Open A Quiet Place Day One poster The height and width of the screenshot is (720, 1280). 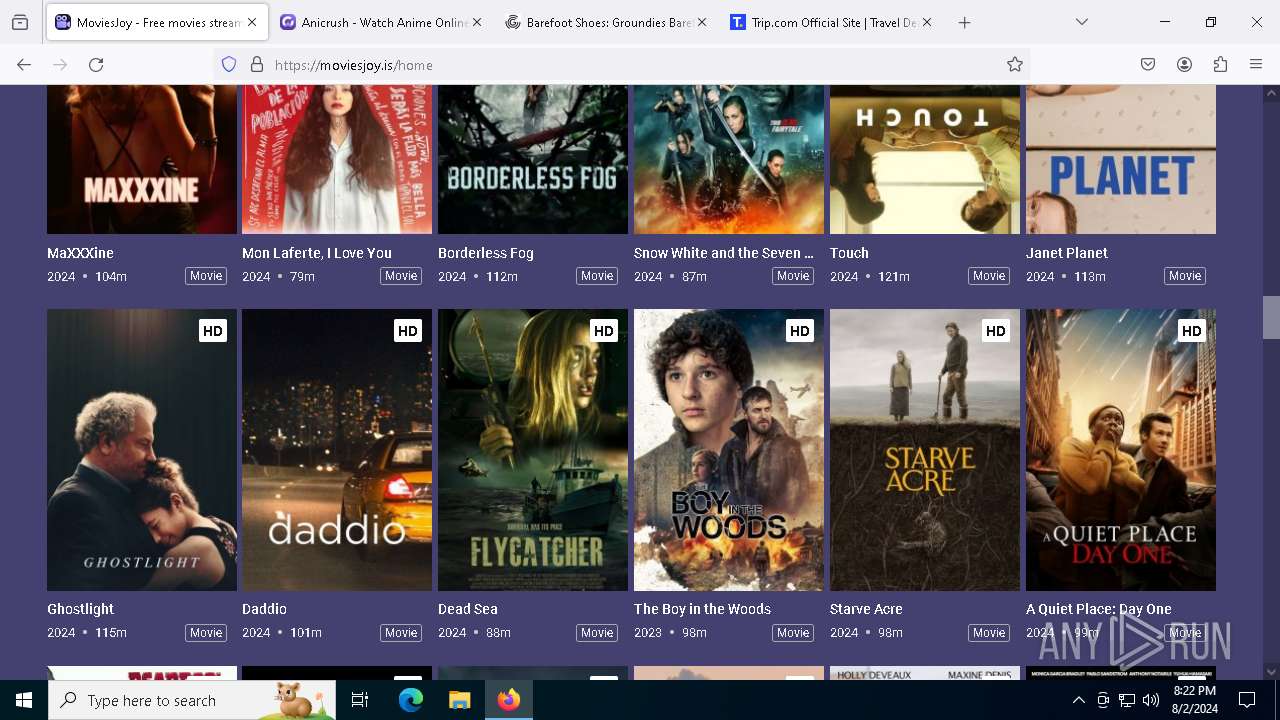[x=1121, y=450]
